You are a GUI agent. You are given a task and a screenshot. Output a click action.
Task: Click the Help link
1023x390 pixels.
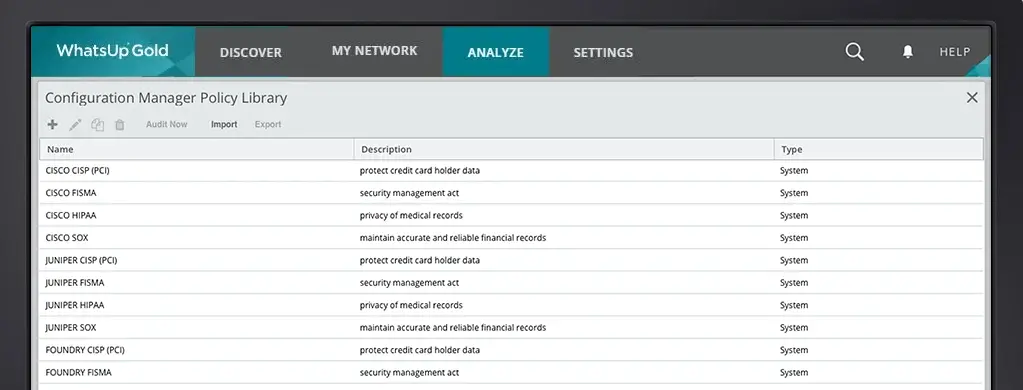[955, 52]
